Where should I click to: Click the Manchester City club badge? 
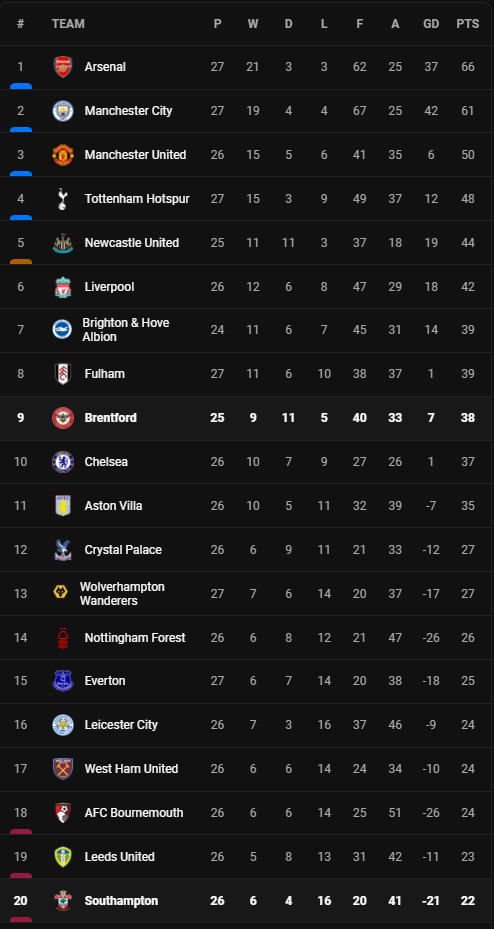tap(62, 111)
